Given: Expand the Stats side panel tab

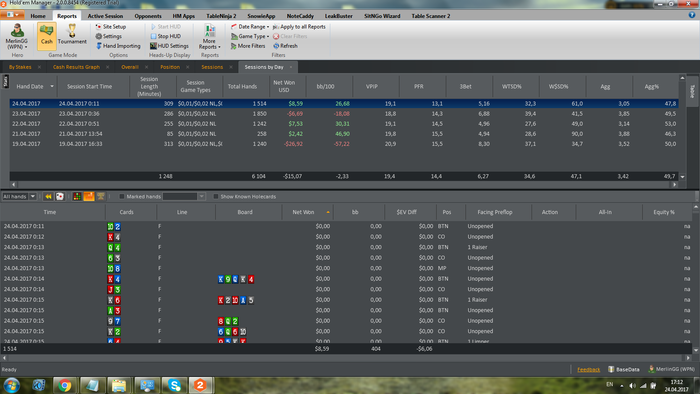Looking at the screenshot, I should 5,81.
